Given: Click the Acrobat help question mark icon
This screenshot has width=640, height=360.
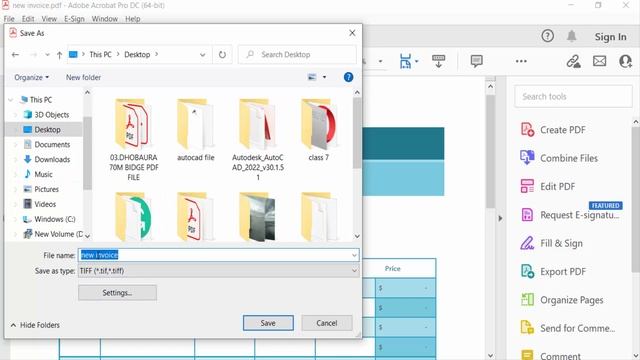Looking at the screenshot, I should [547, 36].
